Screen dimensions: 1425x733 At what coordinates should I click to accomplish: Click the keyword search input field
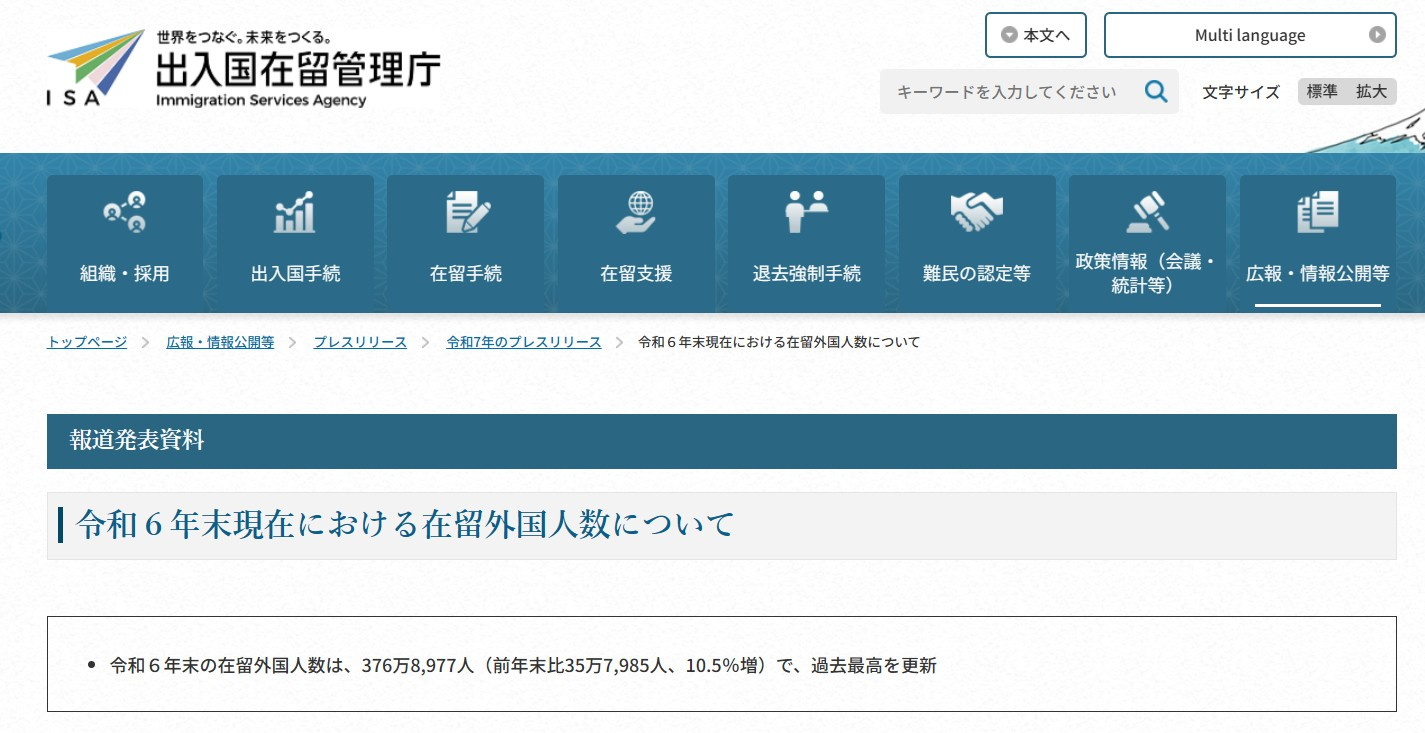tap(1006, 92)
